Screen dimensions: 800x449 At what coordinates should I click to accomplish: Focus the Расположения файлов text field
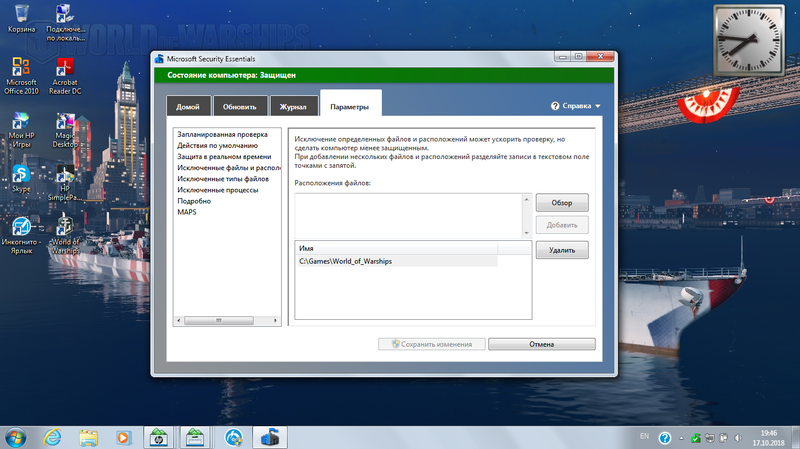(x=408, y=216)
